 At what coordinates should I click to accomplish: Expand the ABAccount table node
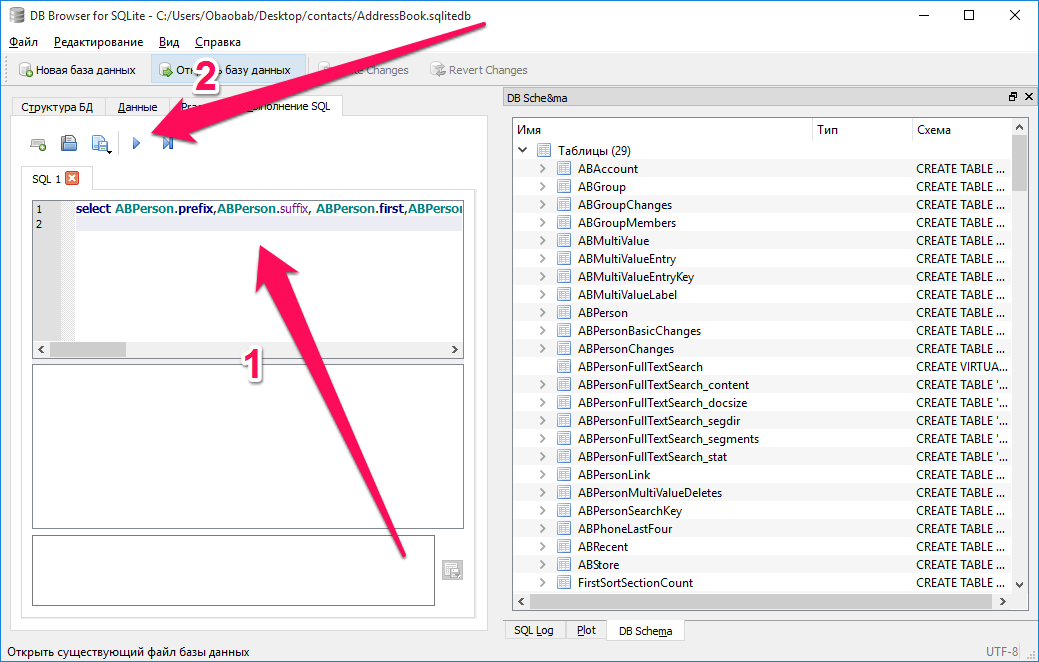coord(543,169)
